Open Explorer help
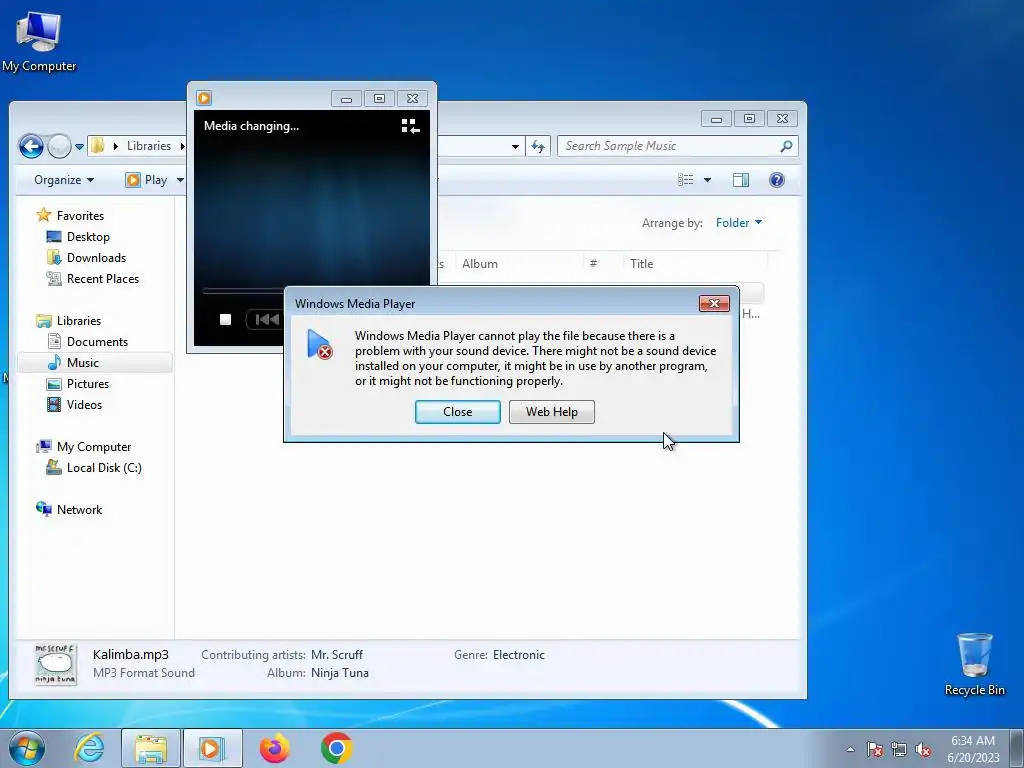Screen dimensions: 1024x768 tap(776, 180)
